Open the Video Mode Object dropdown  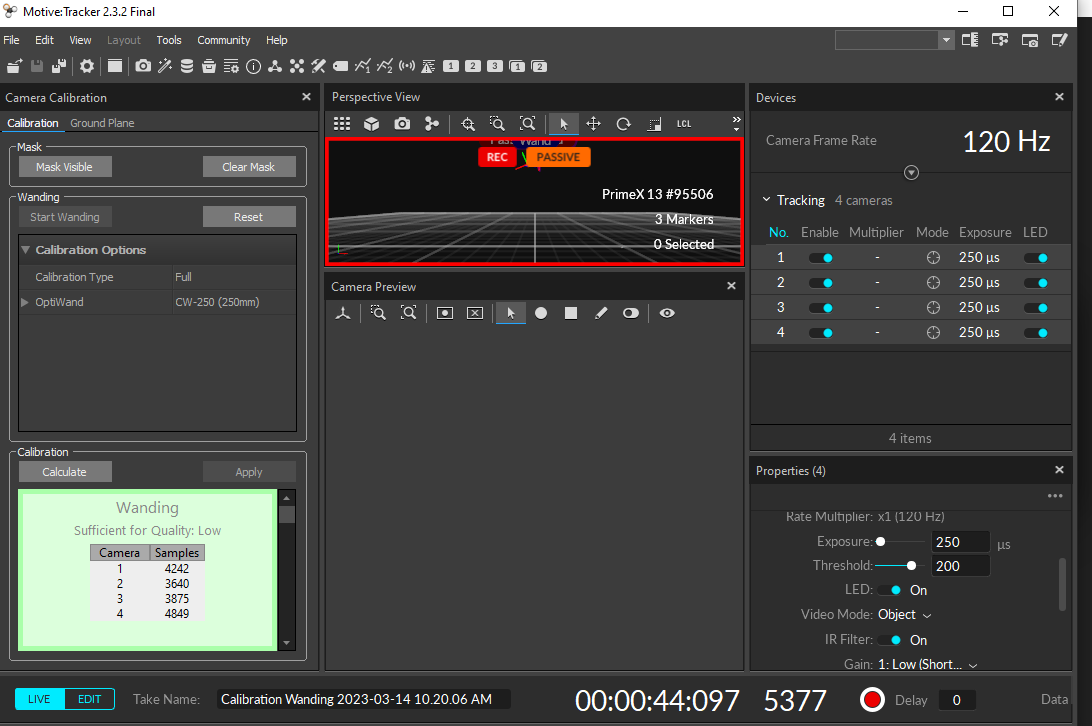[x=904, y=615]
